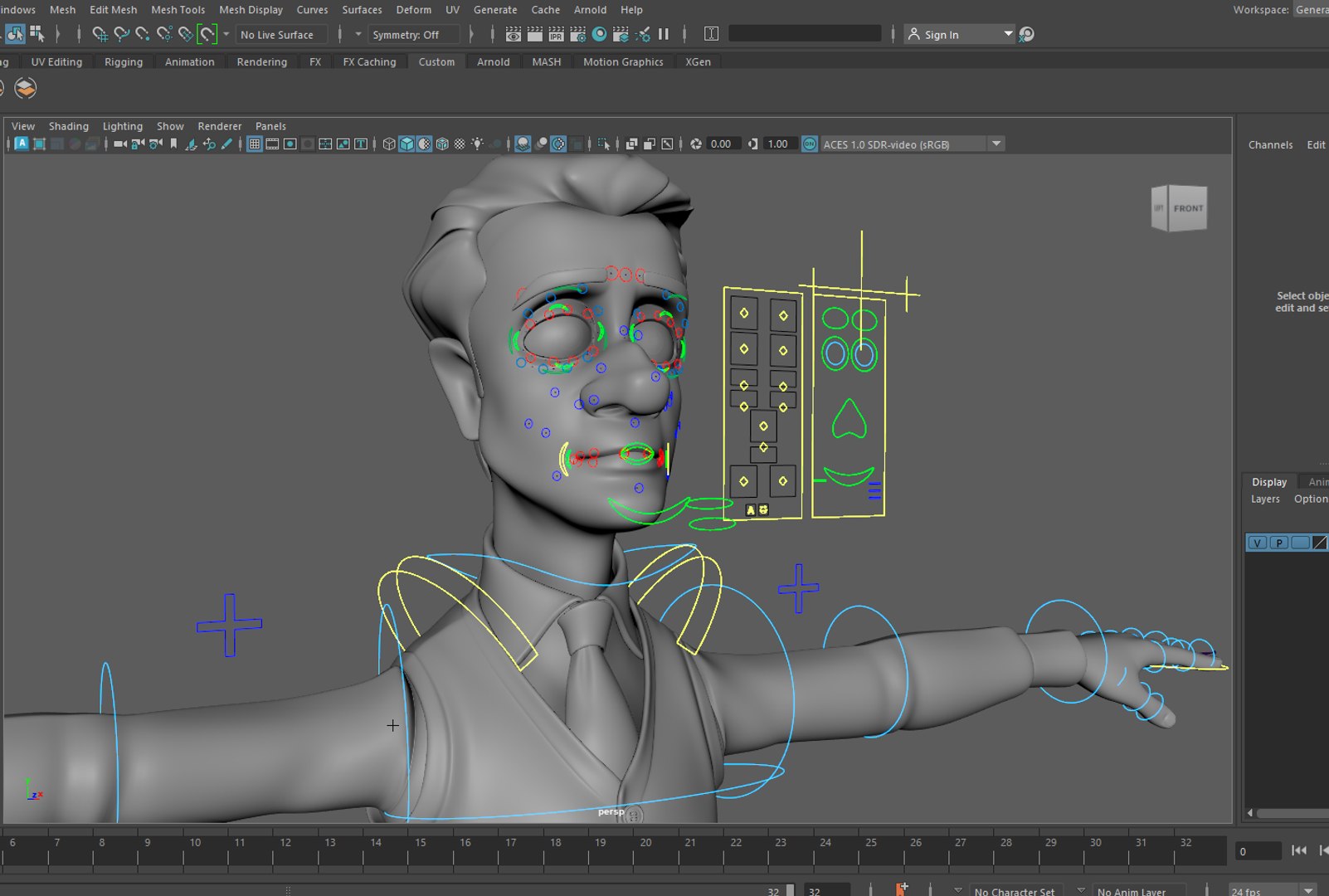This screenshot has height=896, width=1329.
Task: Click the Snap to curves icon
Action: coord(122,34)
